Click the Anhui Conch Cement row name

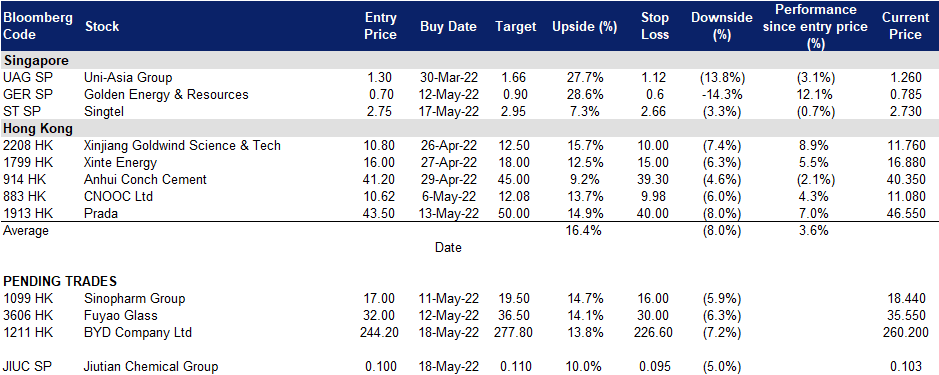(x=146, y=179)
